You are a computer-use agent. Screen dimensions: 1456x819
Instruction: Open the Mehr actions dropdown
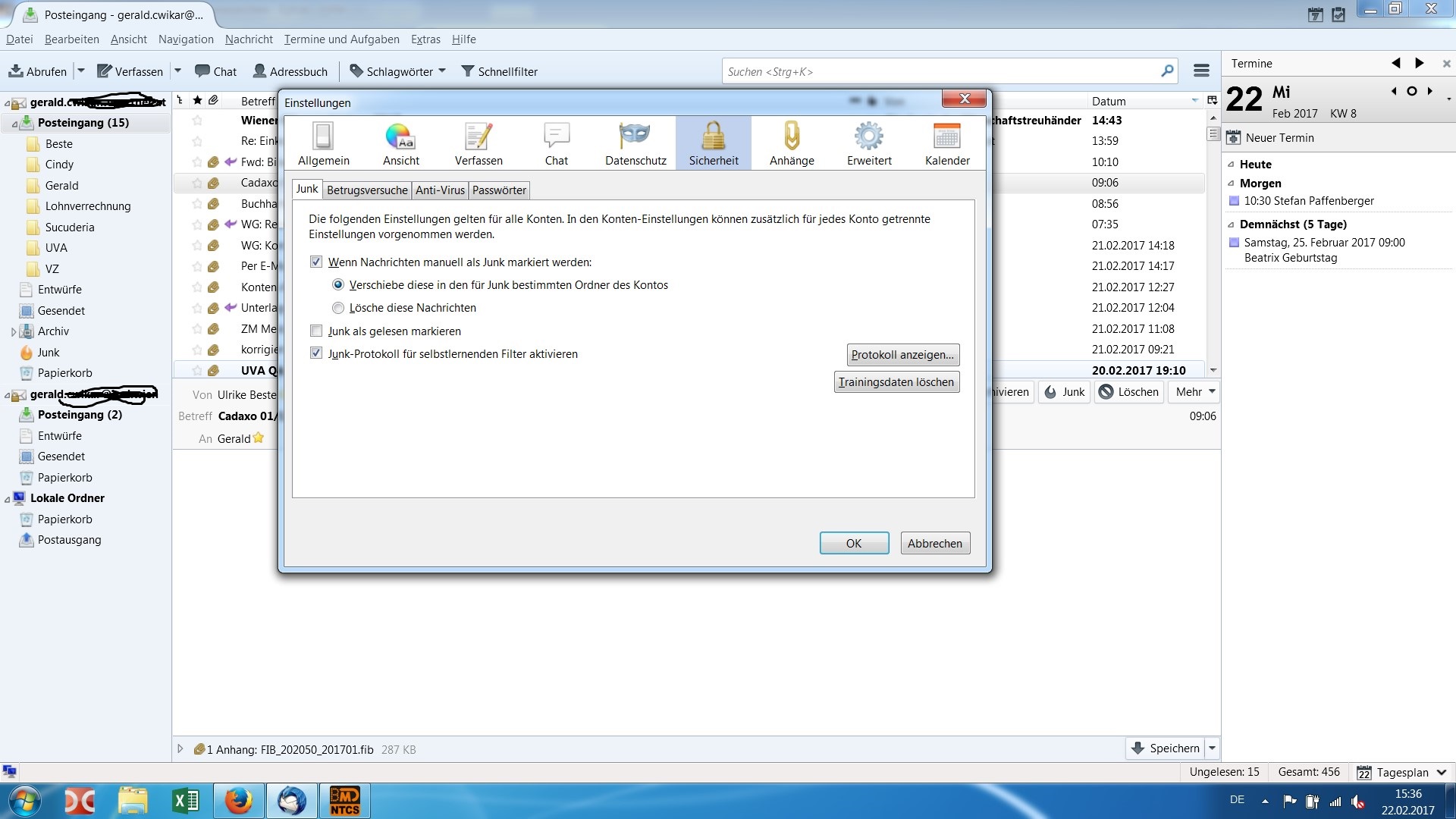tap(1195, 392)
